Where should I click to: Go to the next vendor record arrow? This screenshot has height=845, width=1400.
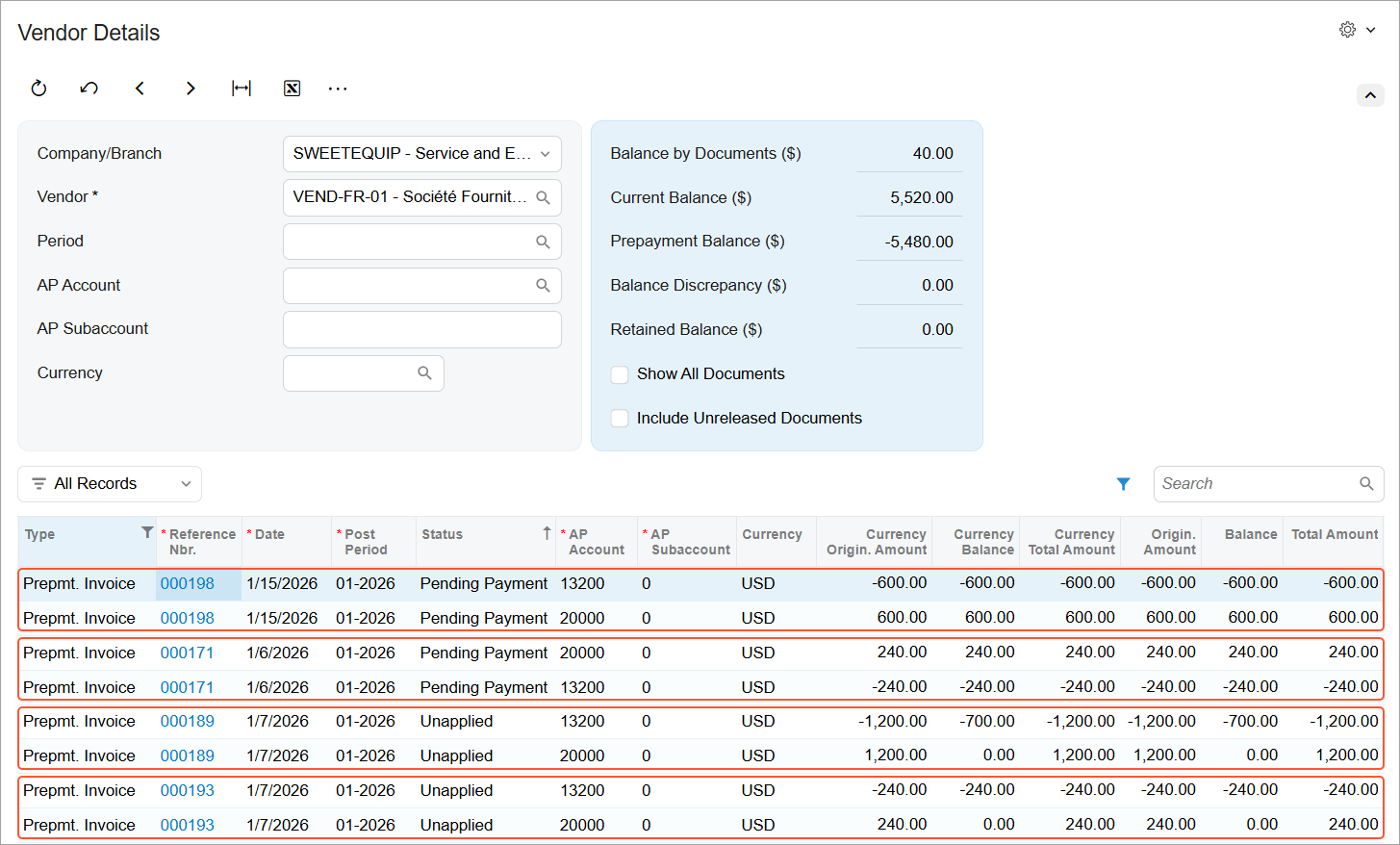191,89
